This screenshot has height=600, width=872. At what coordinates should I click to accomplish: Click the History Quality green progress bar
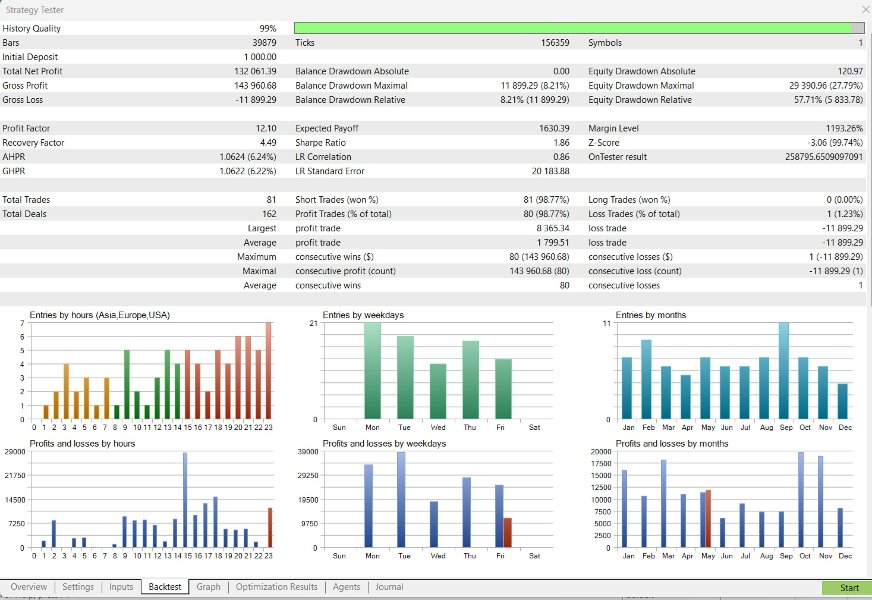(579, 28)
